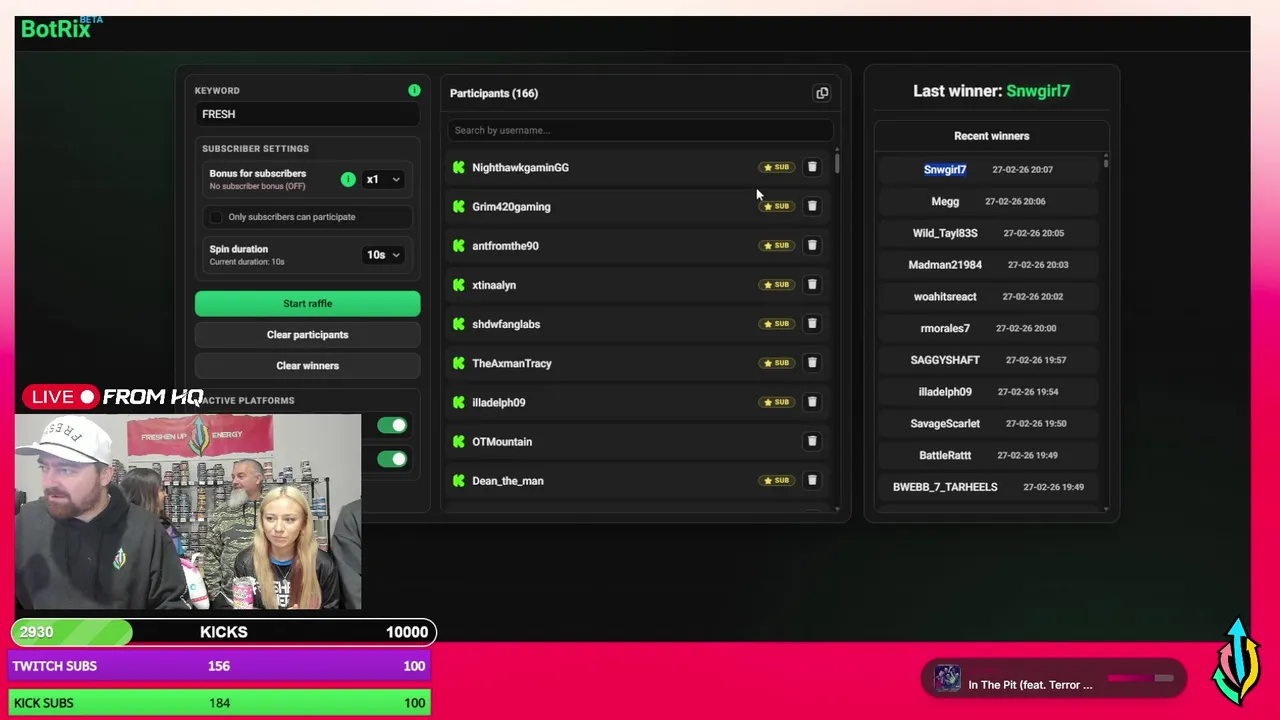
Task: Click the copy participants icon
Action: coord(822,93)
